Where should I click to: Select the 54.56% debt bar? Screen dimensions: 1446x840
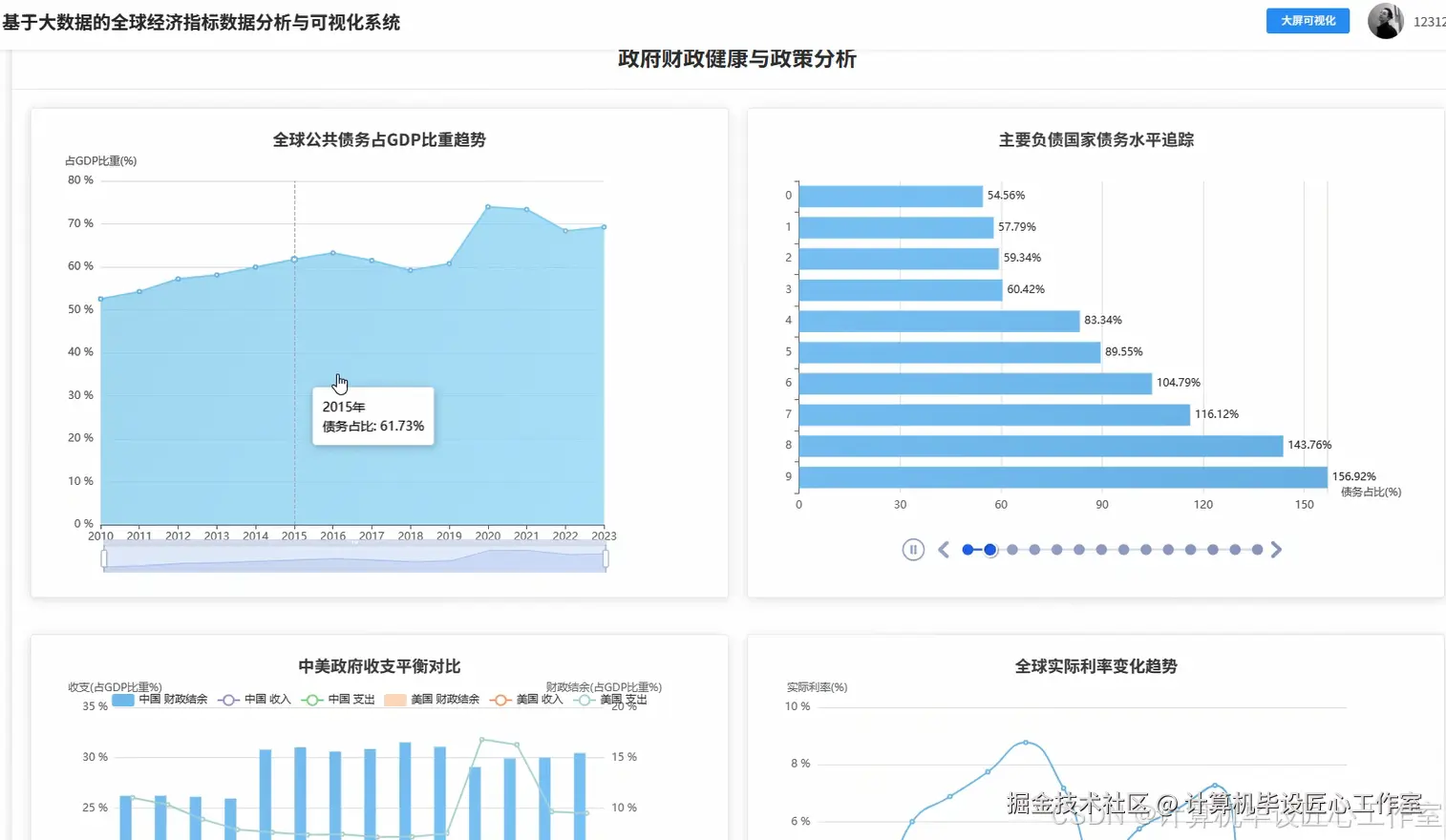tap(891, 196)
